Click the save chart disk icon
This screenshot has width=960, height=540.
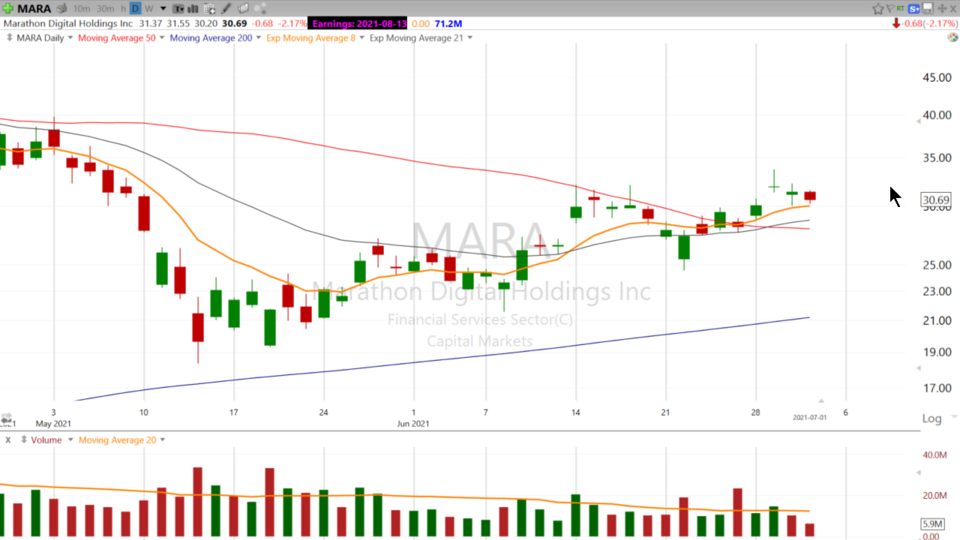(x=928, y=9)
